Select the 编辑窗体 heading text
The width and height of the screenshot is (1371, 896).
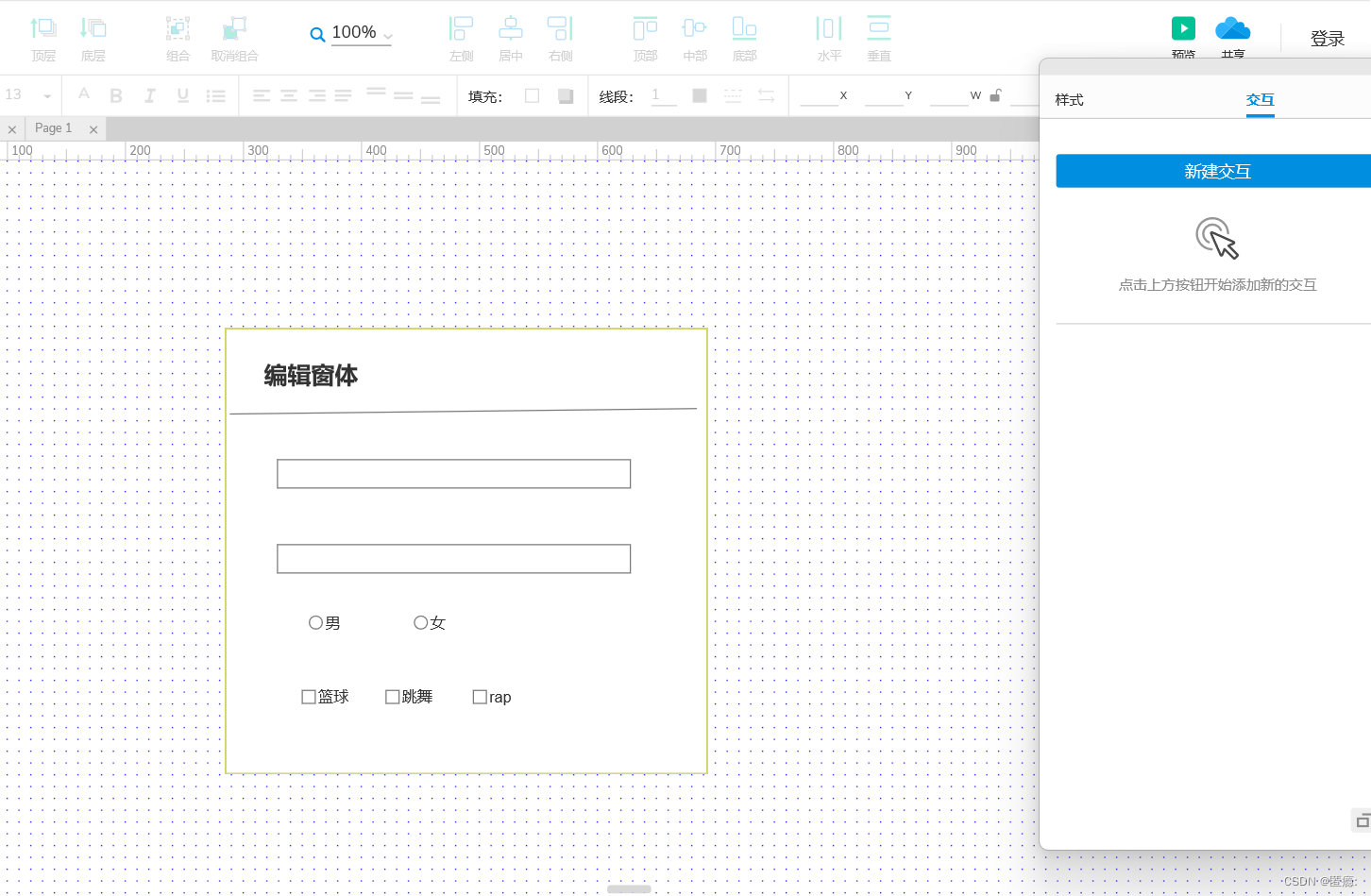coord(311,376)
